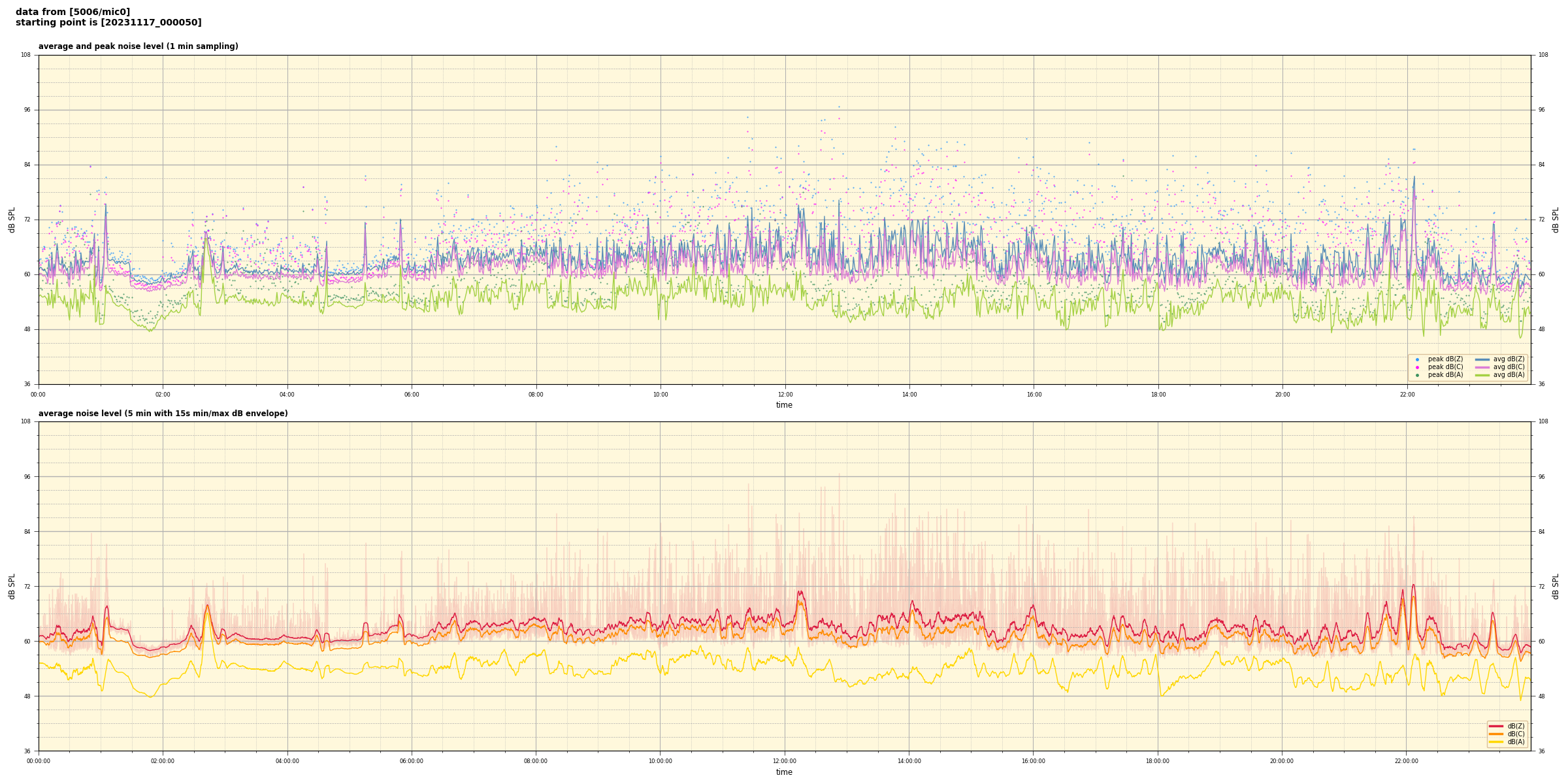Click the top chart title about 1 min sampling
Screen dimensions: 1568x784
(x=138, y=46)
